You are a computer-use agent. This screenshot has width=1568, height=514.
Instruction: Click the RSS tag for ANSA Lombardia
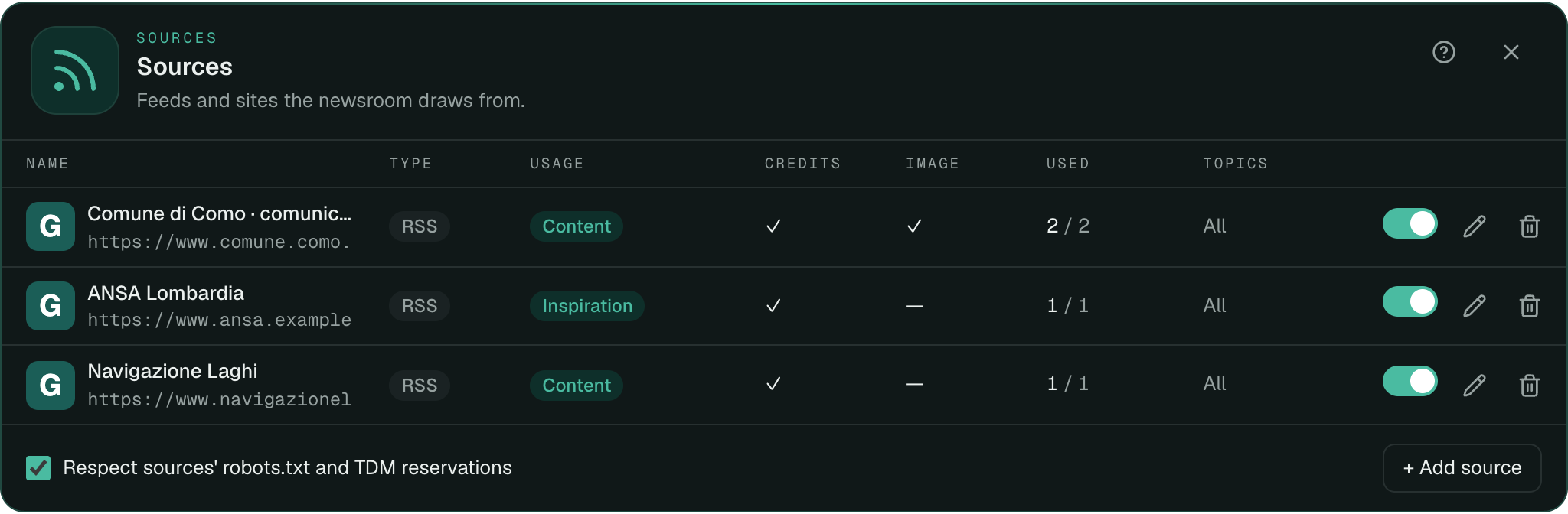point(420,306)
